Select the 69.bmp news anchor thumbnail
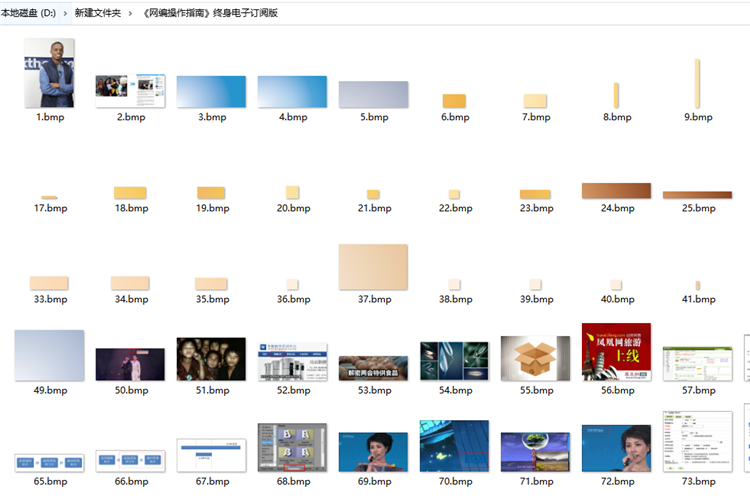 (x=373, y=452)
